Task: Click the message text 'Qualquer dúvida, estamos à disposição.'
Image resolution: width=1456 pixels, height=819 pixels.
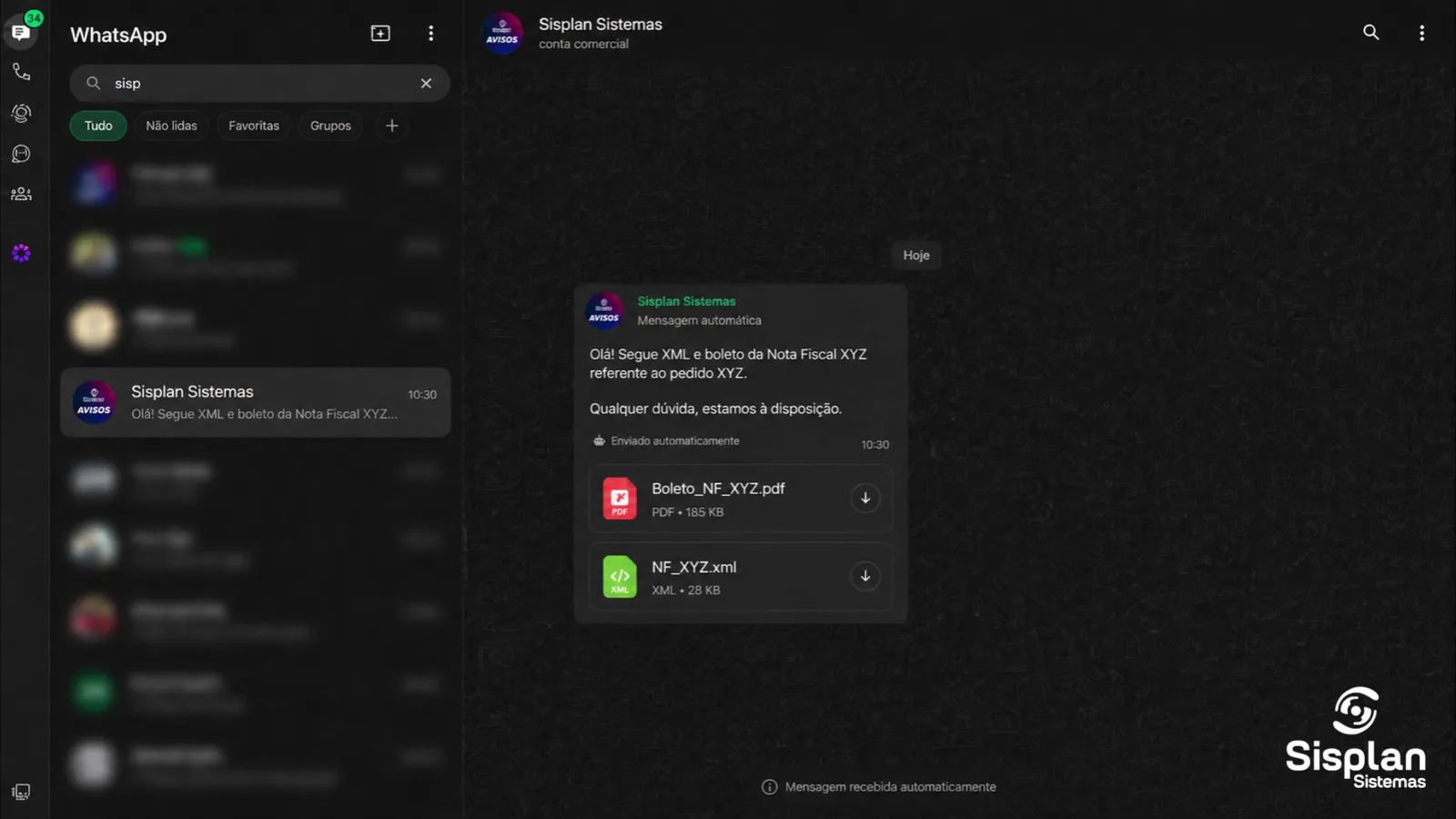Action: click(x=715, y=409)
